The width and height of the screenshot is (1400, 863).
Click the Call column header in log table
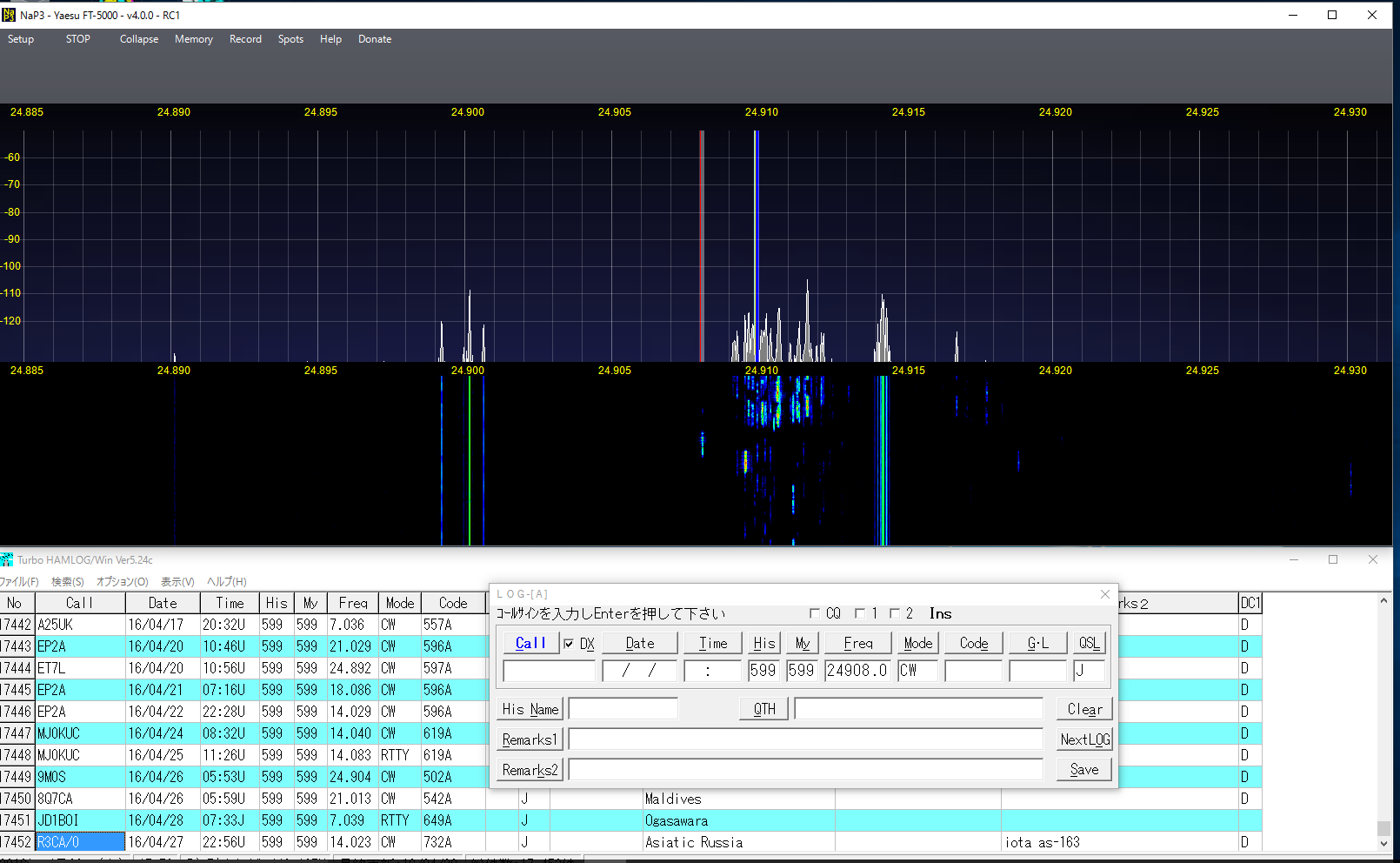point(80,603)
